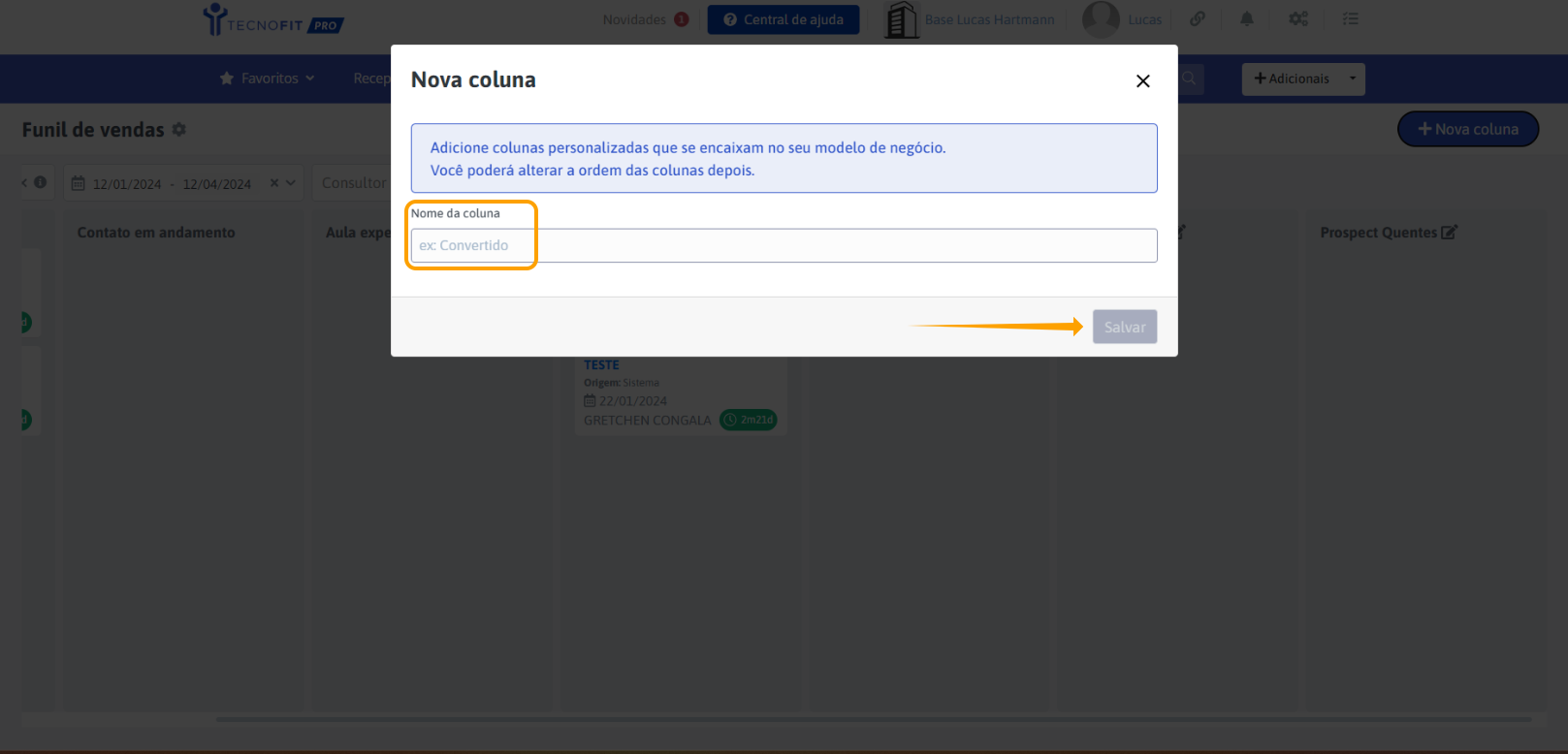The height and width of the screenshot is (754, 1568).
Task: Click the Funil de vendas heading
Action: tap(93, 130)
